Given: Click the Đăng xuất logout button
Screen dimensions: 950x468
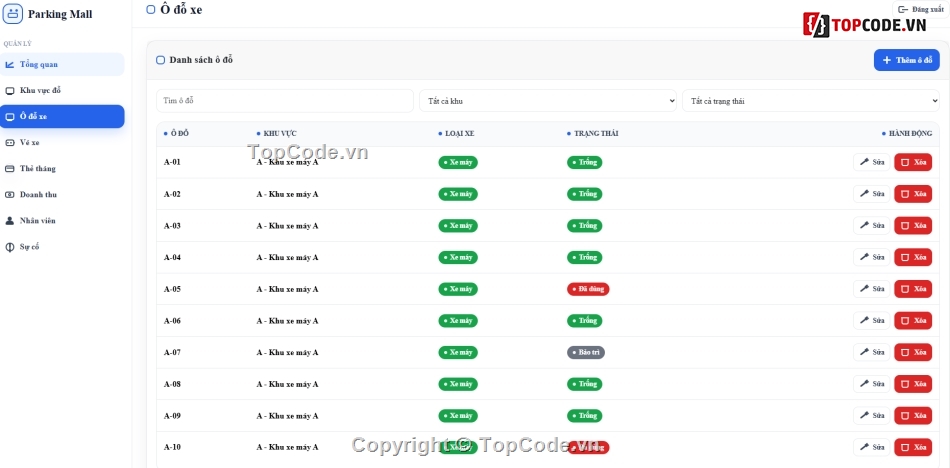Looking at the screenshot, I should click(920, 9).
